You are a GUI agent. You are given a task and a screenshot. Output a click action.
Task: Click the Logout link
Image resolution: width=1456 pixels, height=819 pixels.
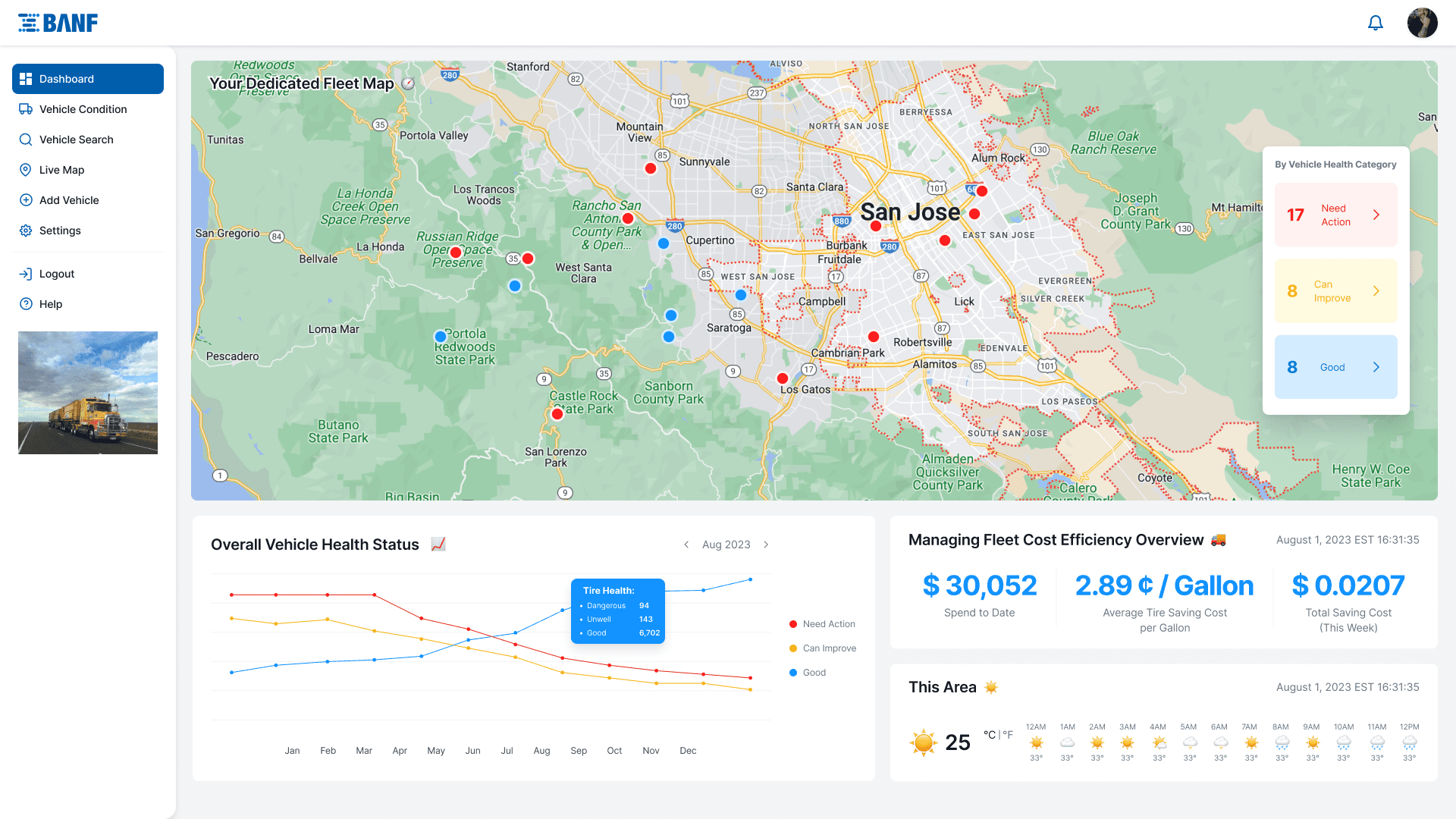(88, 274)
